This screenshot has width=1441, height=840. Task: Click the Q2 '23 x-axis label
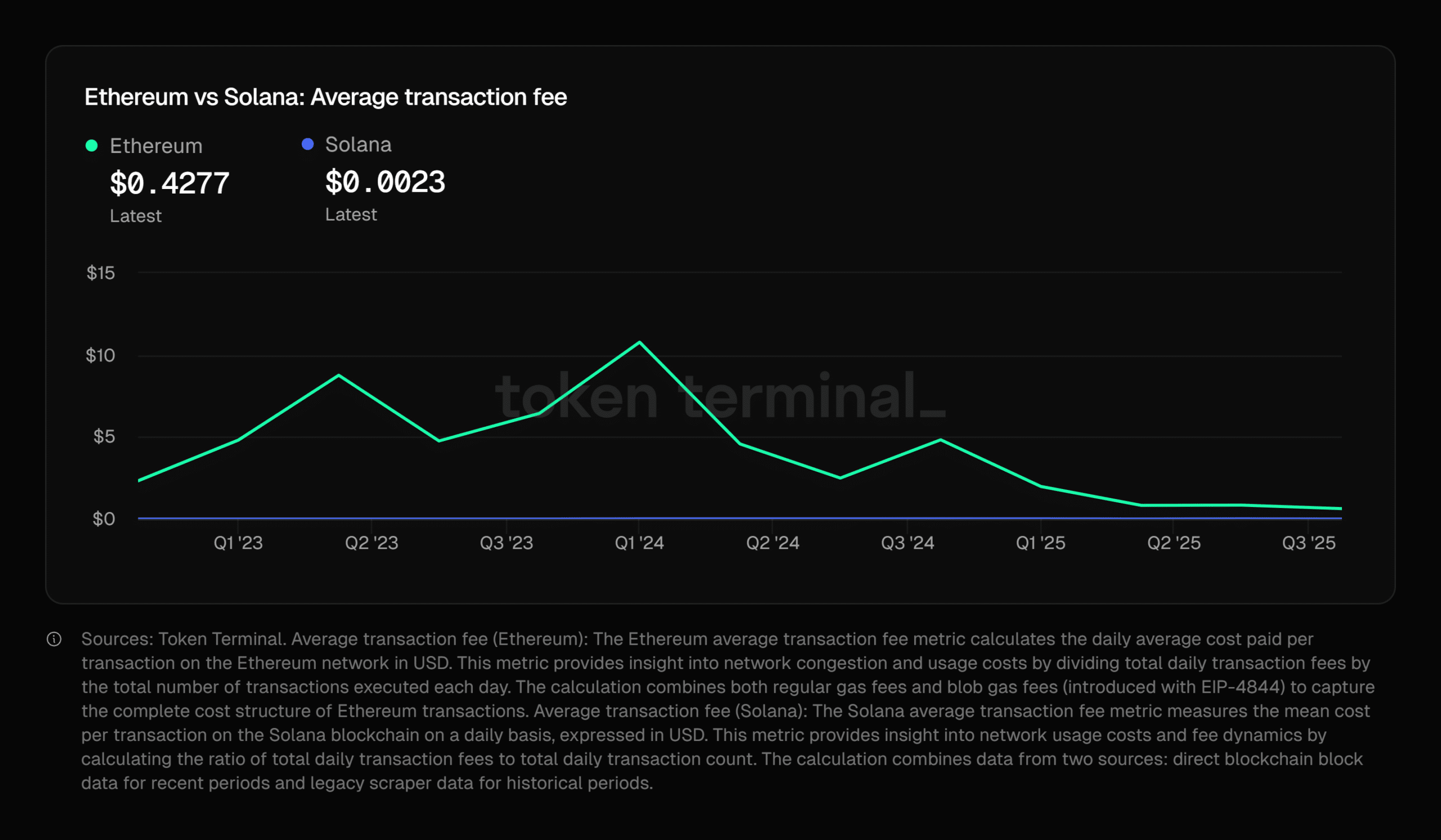click(372, 542)
